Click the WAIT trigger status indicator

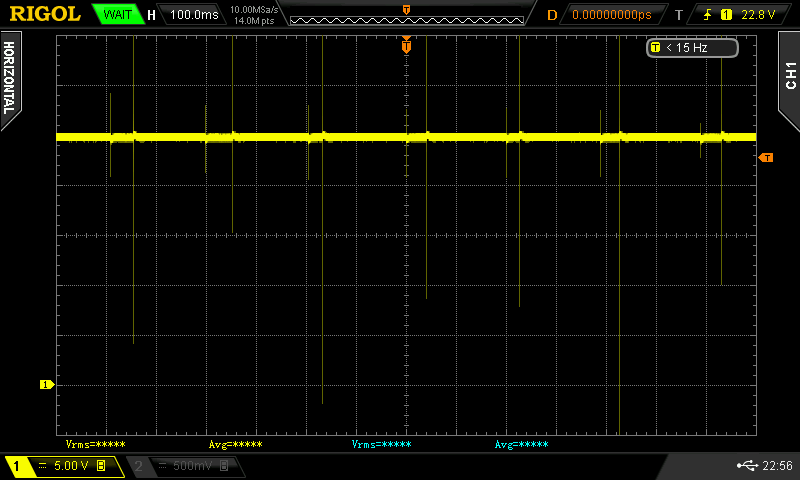[116, 15]
